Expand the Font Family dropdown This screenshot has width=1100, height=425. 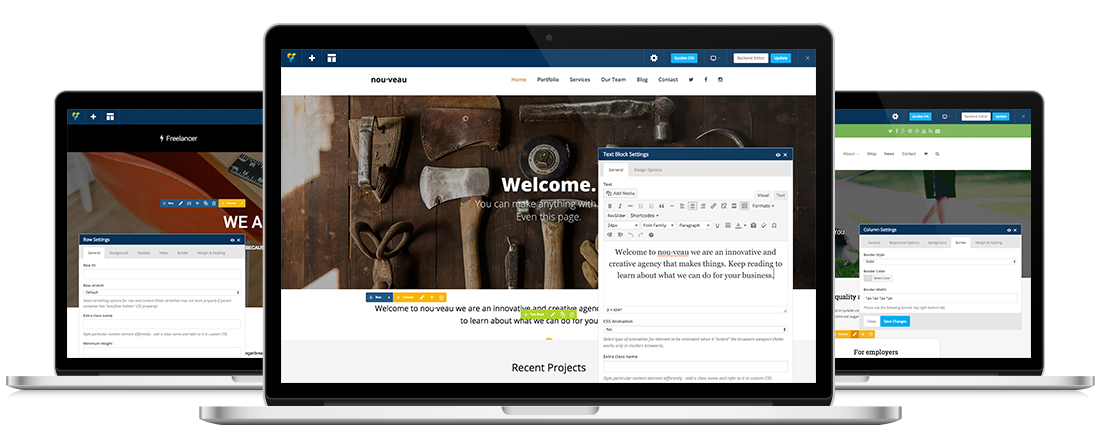click(x=660, y=225)
